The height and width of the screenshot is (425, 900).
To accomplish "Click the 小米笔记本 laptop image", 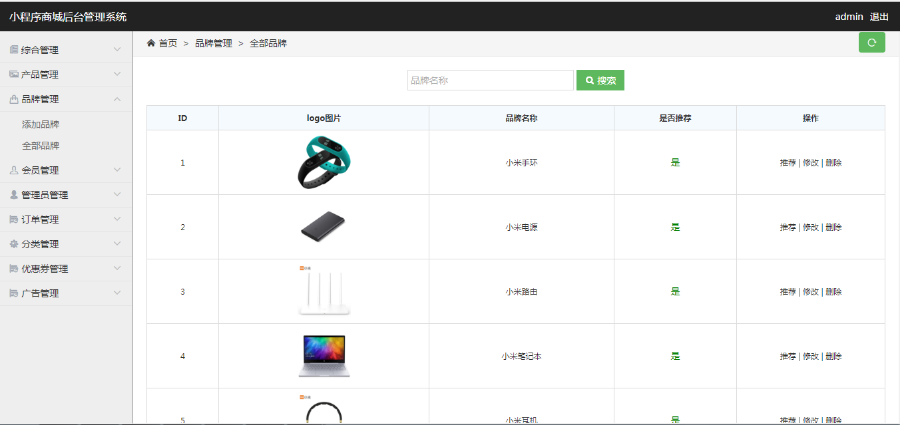I will (324, 356).
